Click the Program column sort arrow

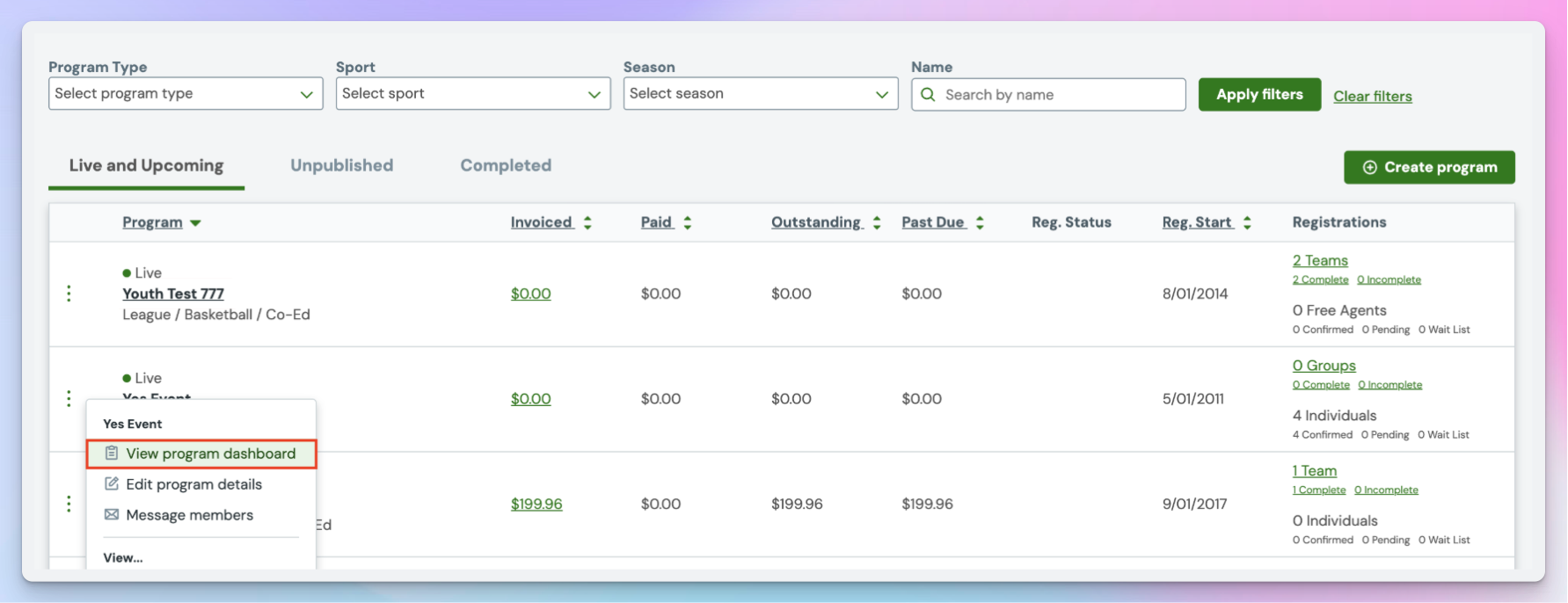pos(195,223)
